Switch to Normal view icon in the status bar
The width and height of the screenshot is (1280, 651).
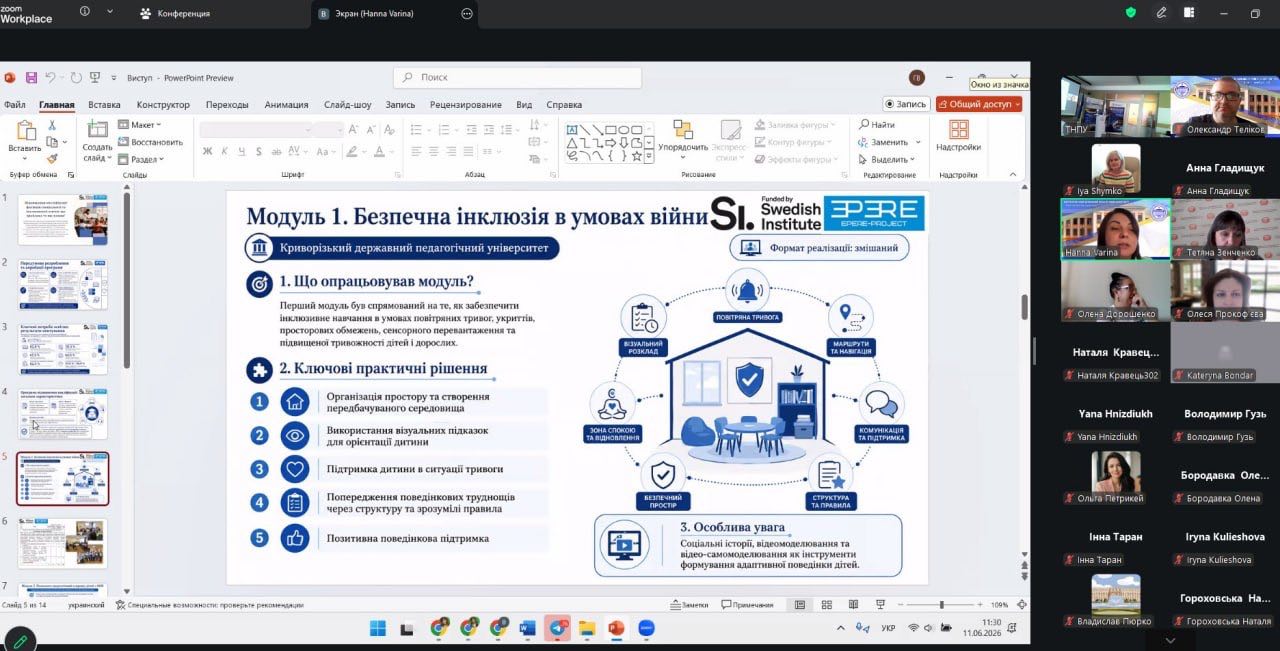click(x=799, y=605)
